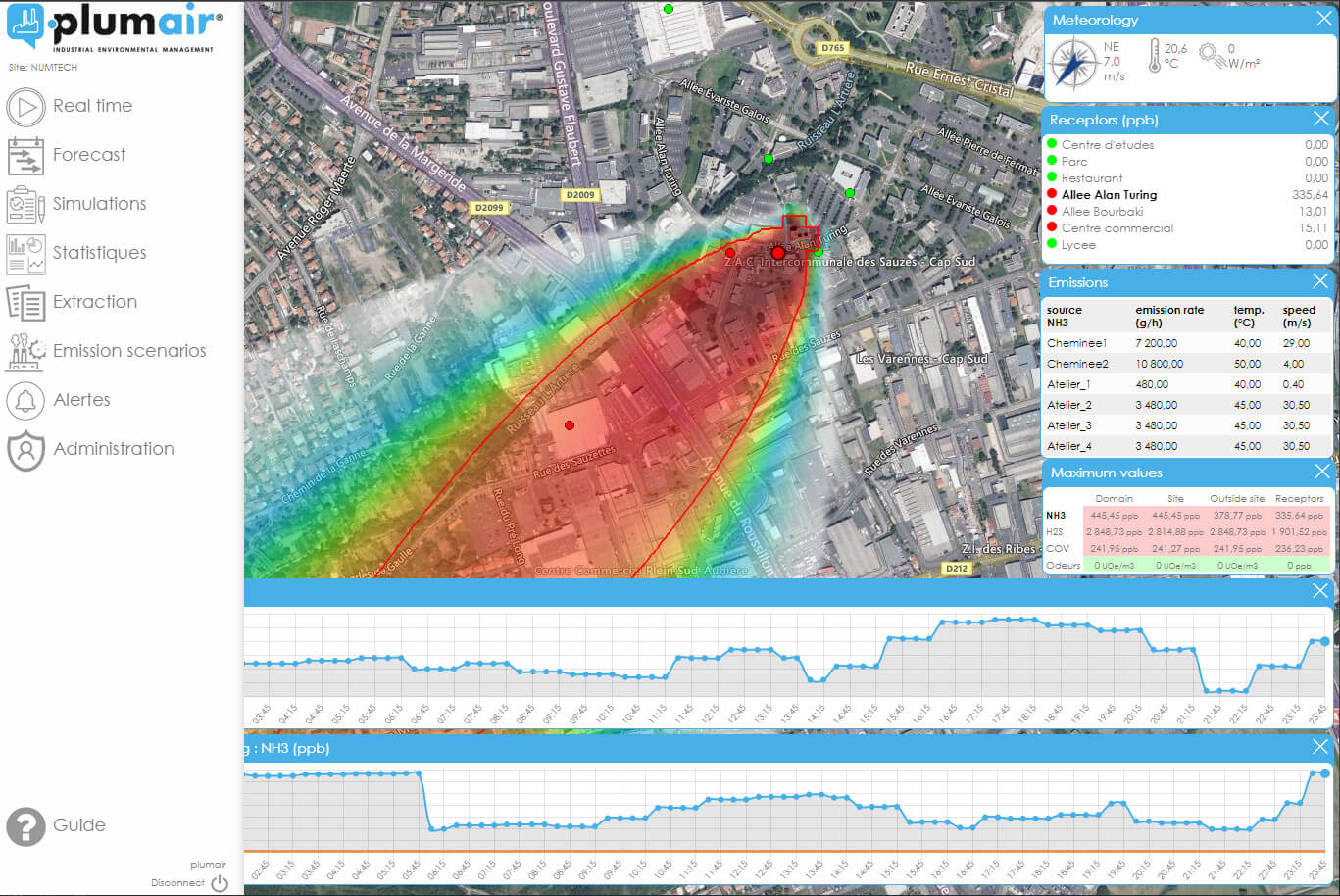Open the Statistiques chart icon
Screen dimensions: 1340x896
[x=26, y=254]
